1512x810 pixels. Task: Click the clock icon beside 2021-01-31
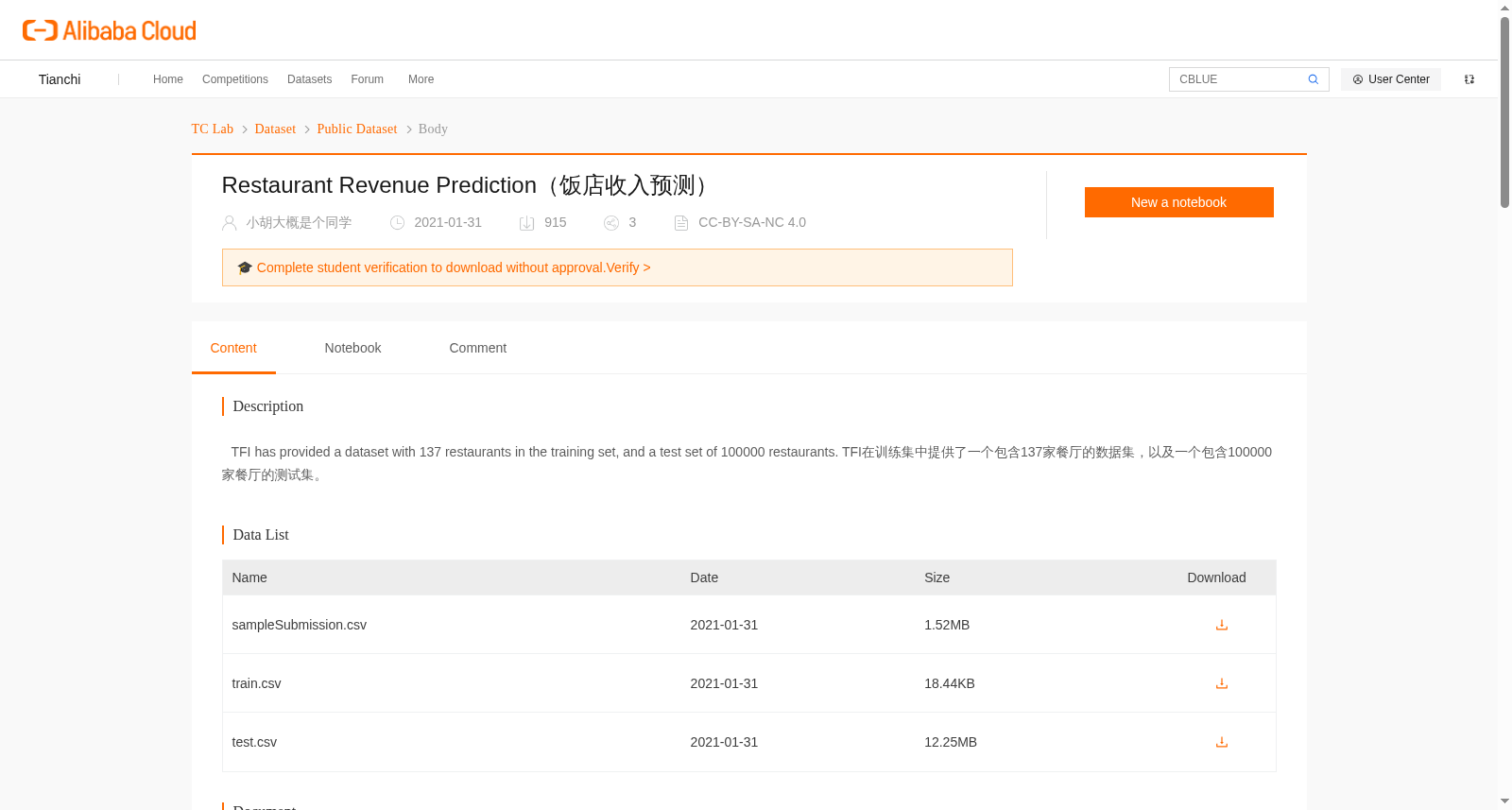click(398, 223)
